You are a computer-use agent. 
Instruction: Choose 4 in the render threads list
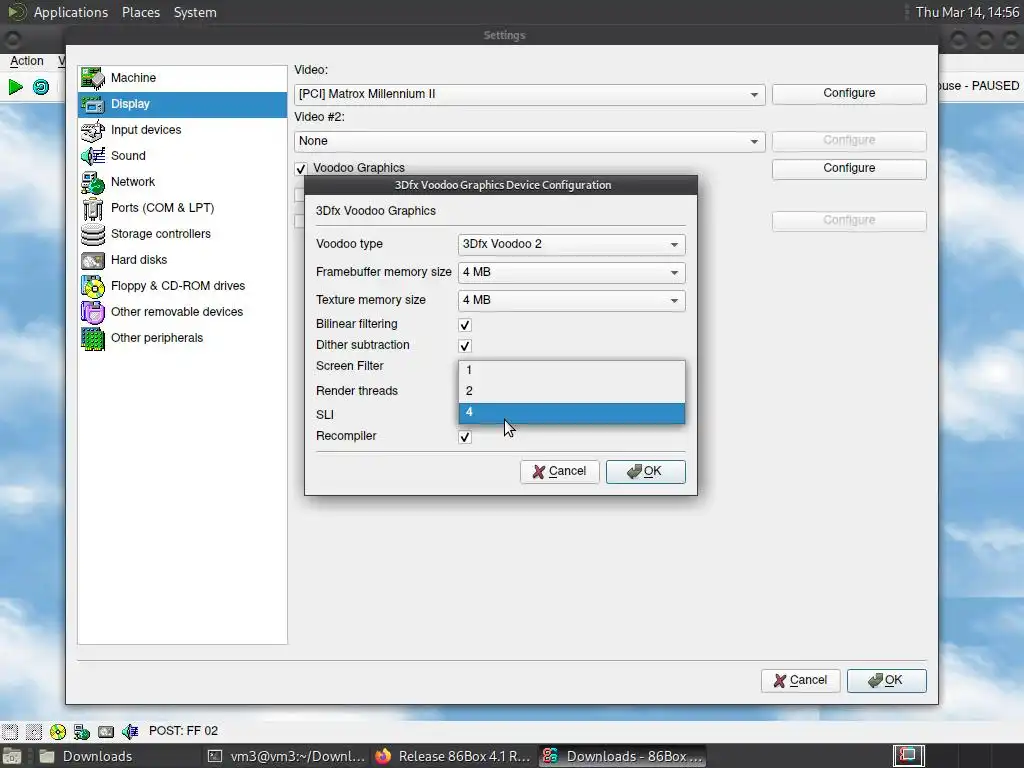pyautogui.click(x=571, y=413)
